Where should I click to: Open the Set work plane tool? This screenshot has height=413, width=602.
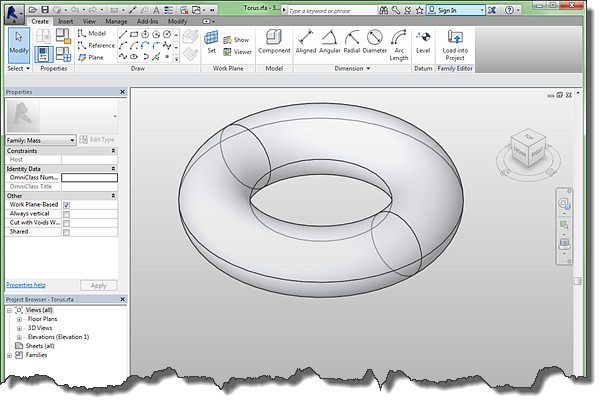[211, 42]
